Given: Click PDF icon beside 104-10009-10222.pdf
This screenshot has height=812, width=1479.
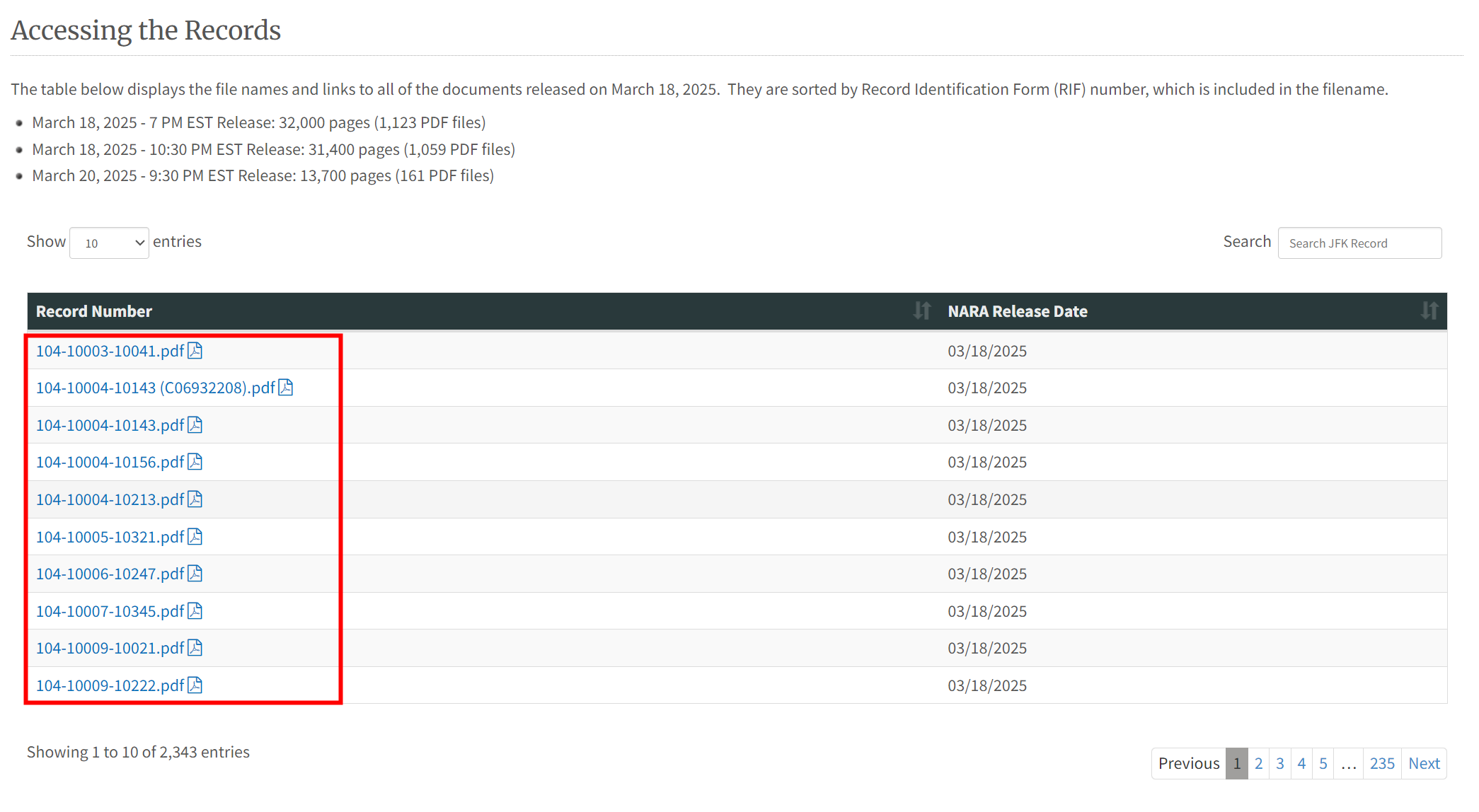Looking at the screenshot, I should pos(195,685).
